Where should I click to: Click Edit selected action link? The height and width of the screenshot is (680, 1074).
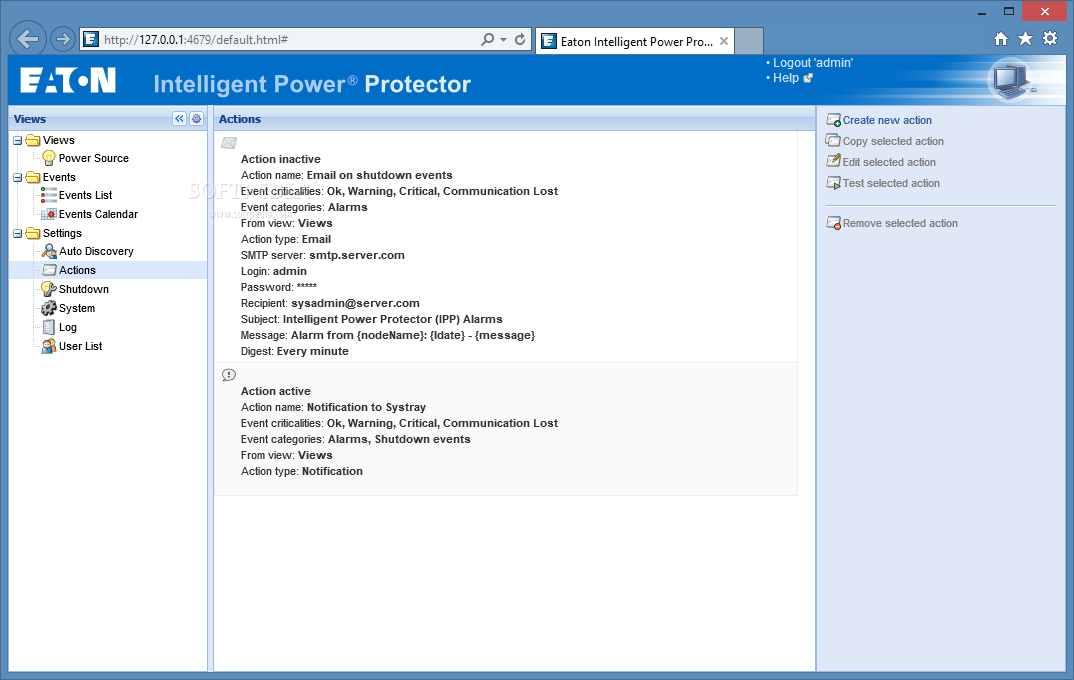[889, 162]
